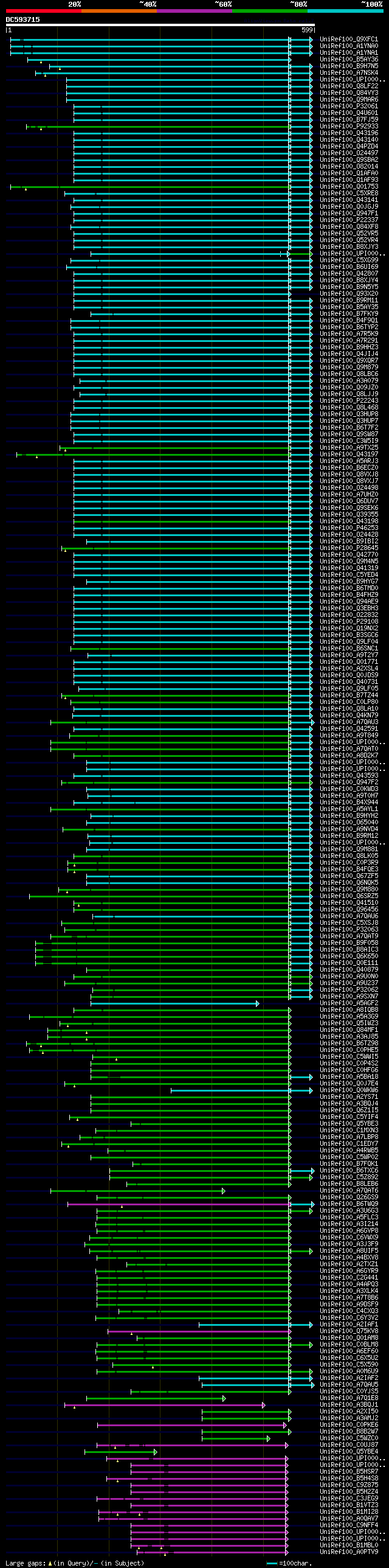Select the UniRef100_Q96456 label
The image size is (389, 1568).
point(349,910)
